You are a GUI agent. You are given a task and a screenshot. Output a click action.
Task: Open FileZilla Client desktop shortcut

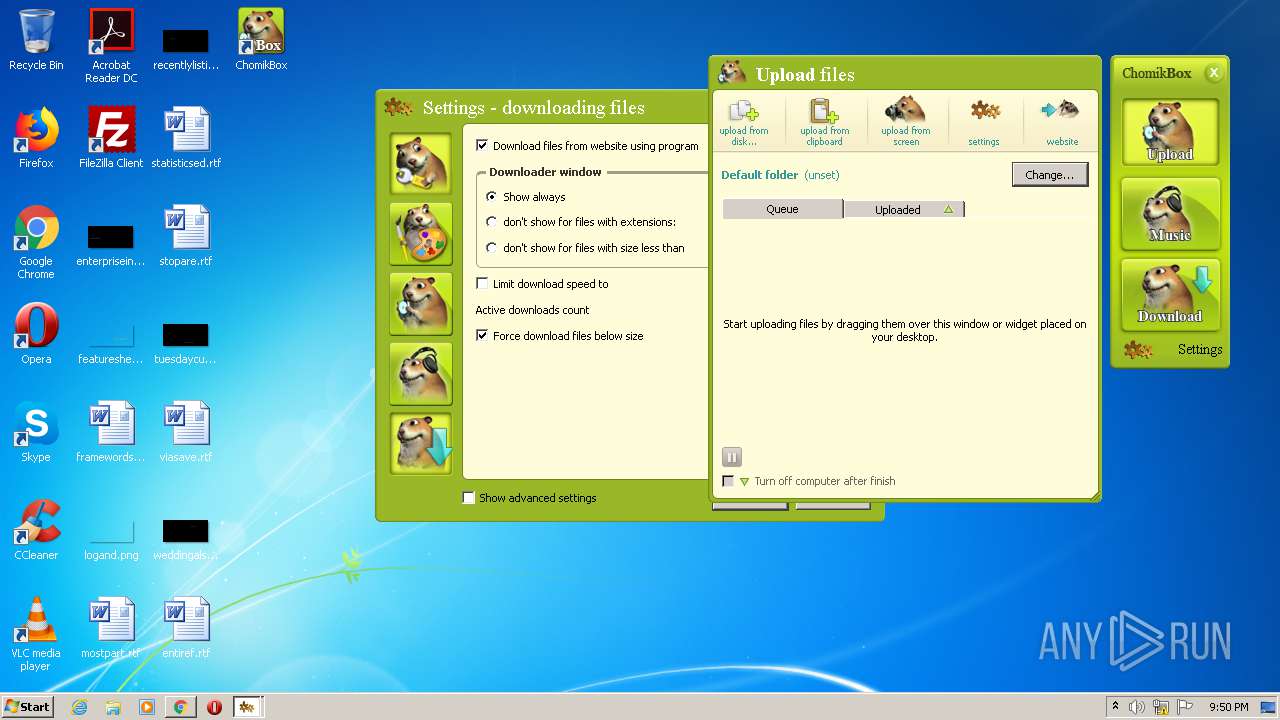[111, 138]
